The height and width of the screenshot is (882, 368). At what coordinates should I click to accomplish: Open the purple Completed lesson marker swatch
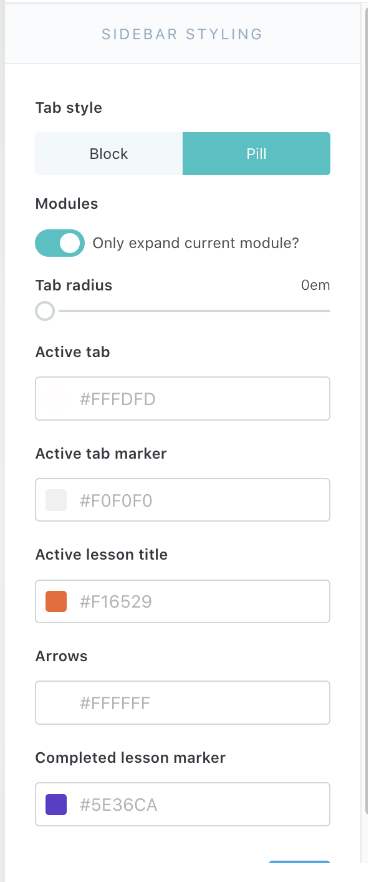(56, 804)
